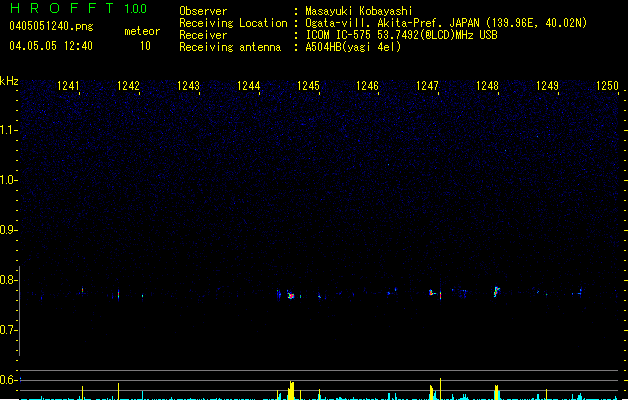Click the kHz axis unit label

[9, 81]
